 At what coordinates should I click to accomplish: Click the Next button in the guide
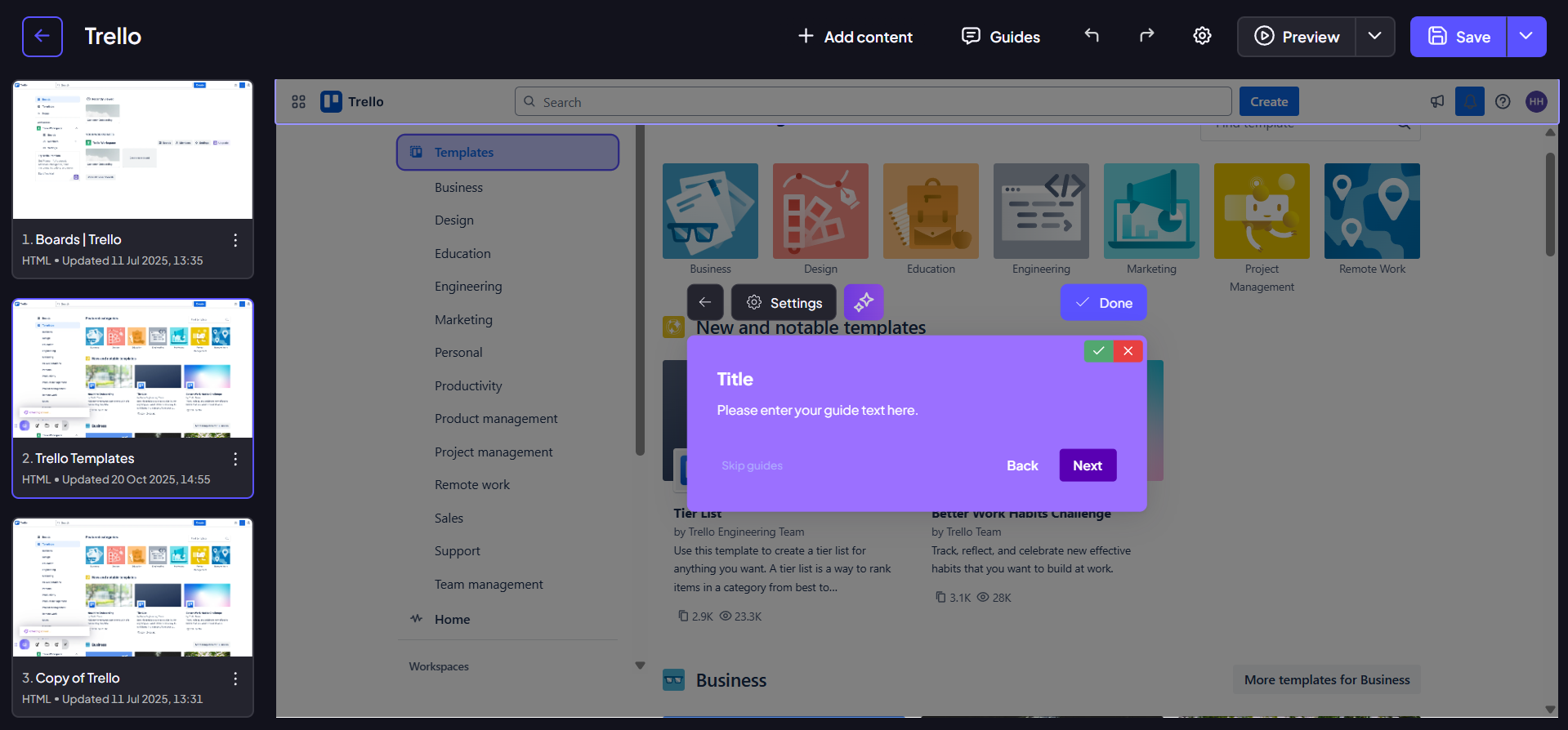[x=1088, y=465]
